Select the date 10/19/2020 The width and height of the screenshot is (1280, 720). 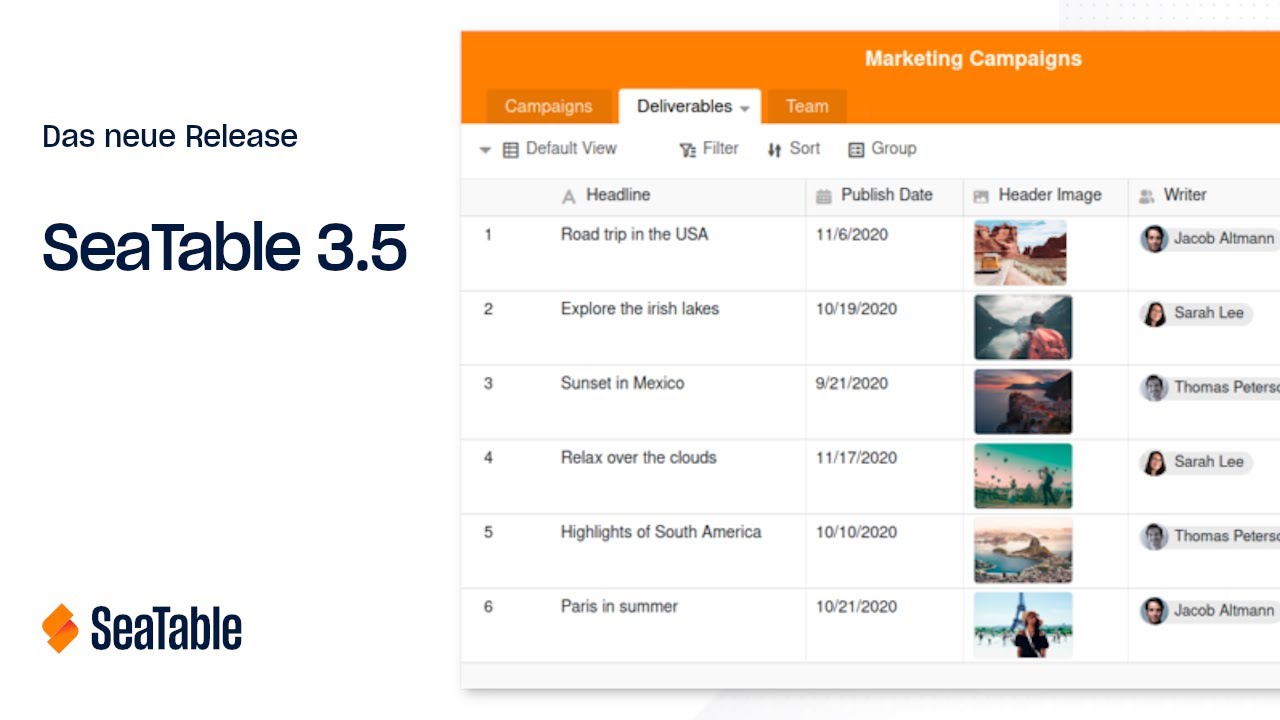pos(856,309)
